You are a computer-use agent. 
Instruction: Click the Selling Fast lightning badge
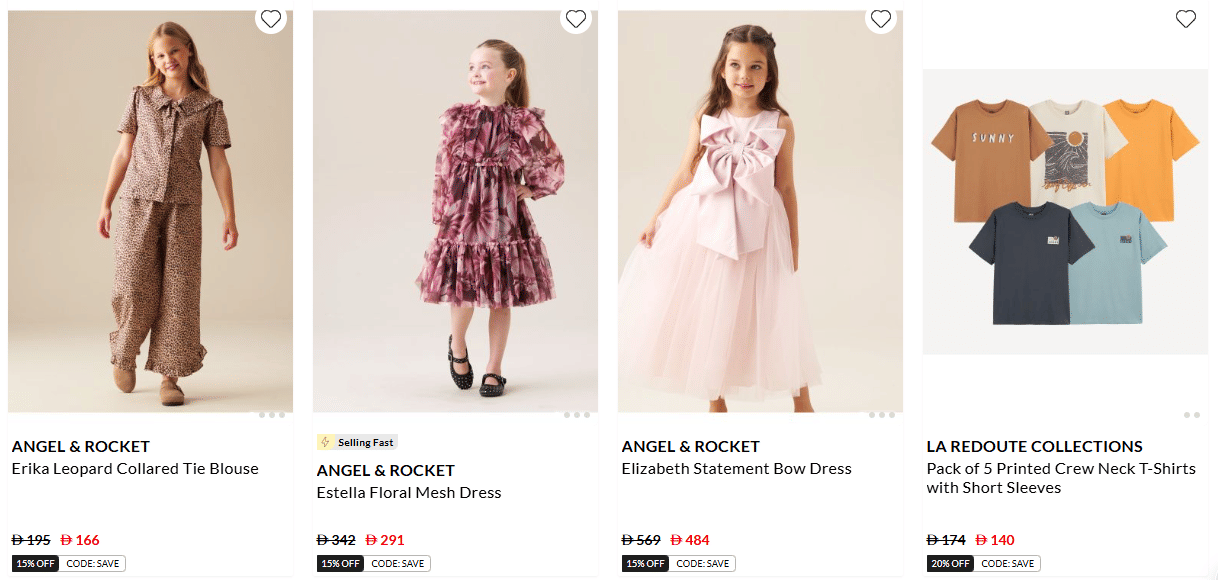(x=357, y=442)
